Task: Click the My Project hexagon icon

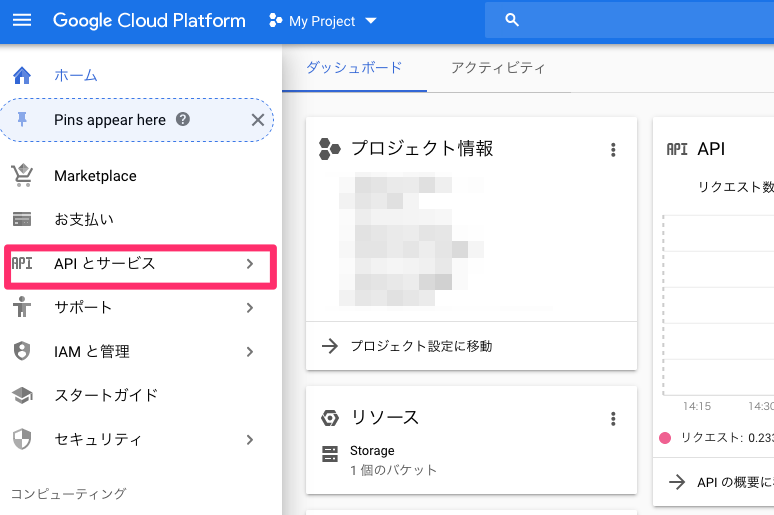Action: 275,21
